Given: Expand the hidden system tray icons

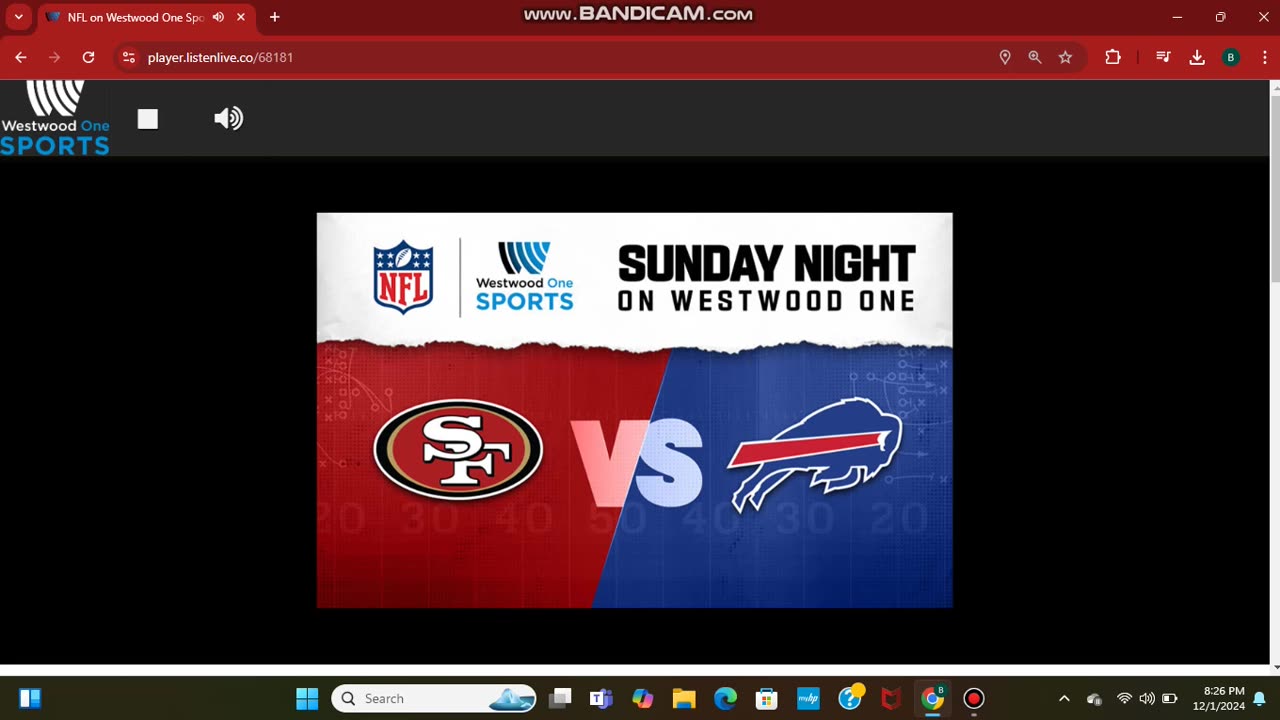Looking at the screenshot, I should (1064, 698).
